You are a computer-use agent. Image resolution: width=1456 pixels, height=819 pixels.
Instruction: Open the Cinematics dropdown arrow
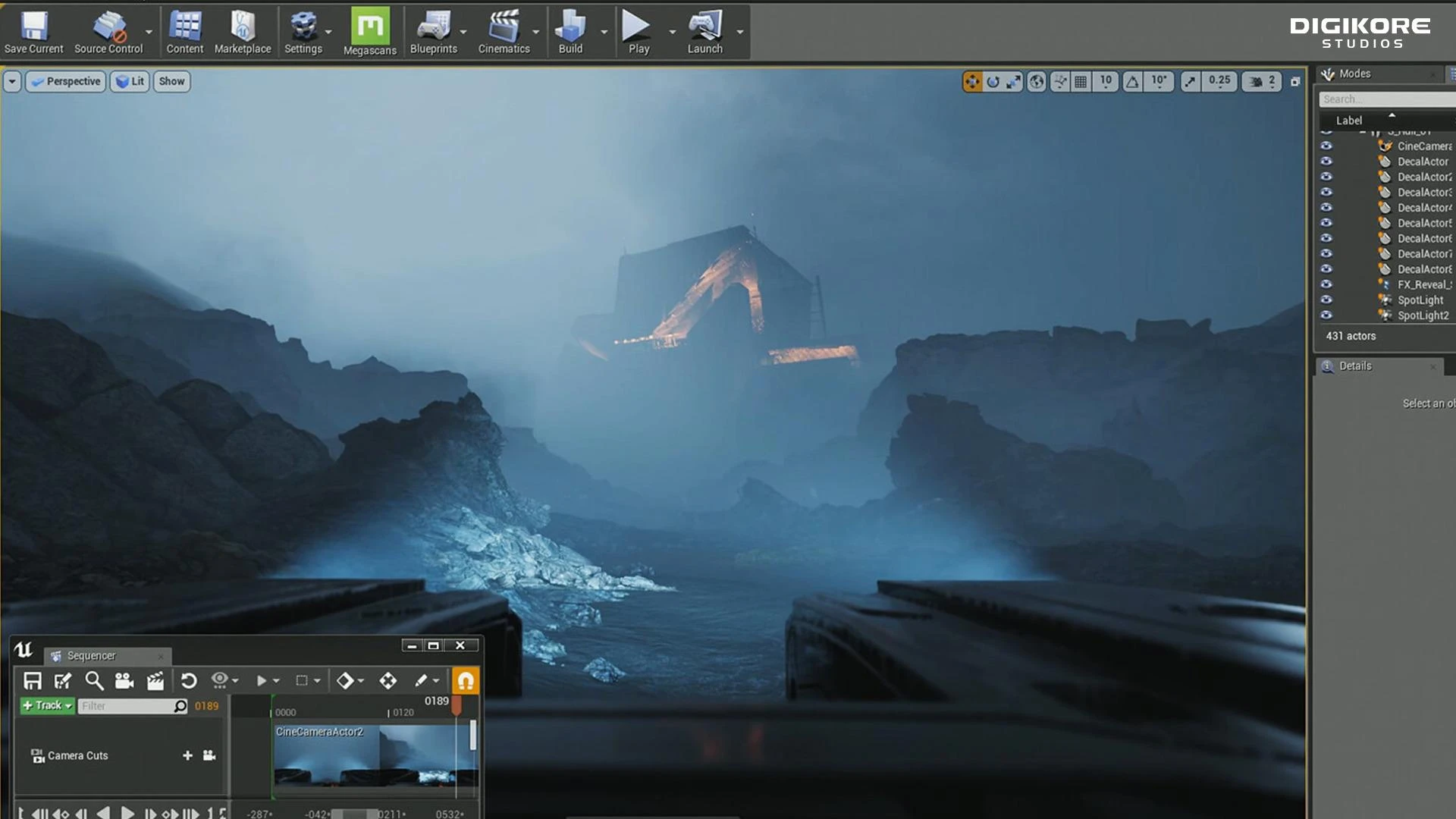(x=536, y=32)
